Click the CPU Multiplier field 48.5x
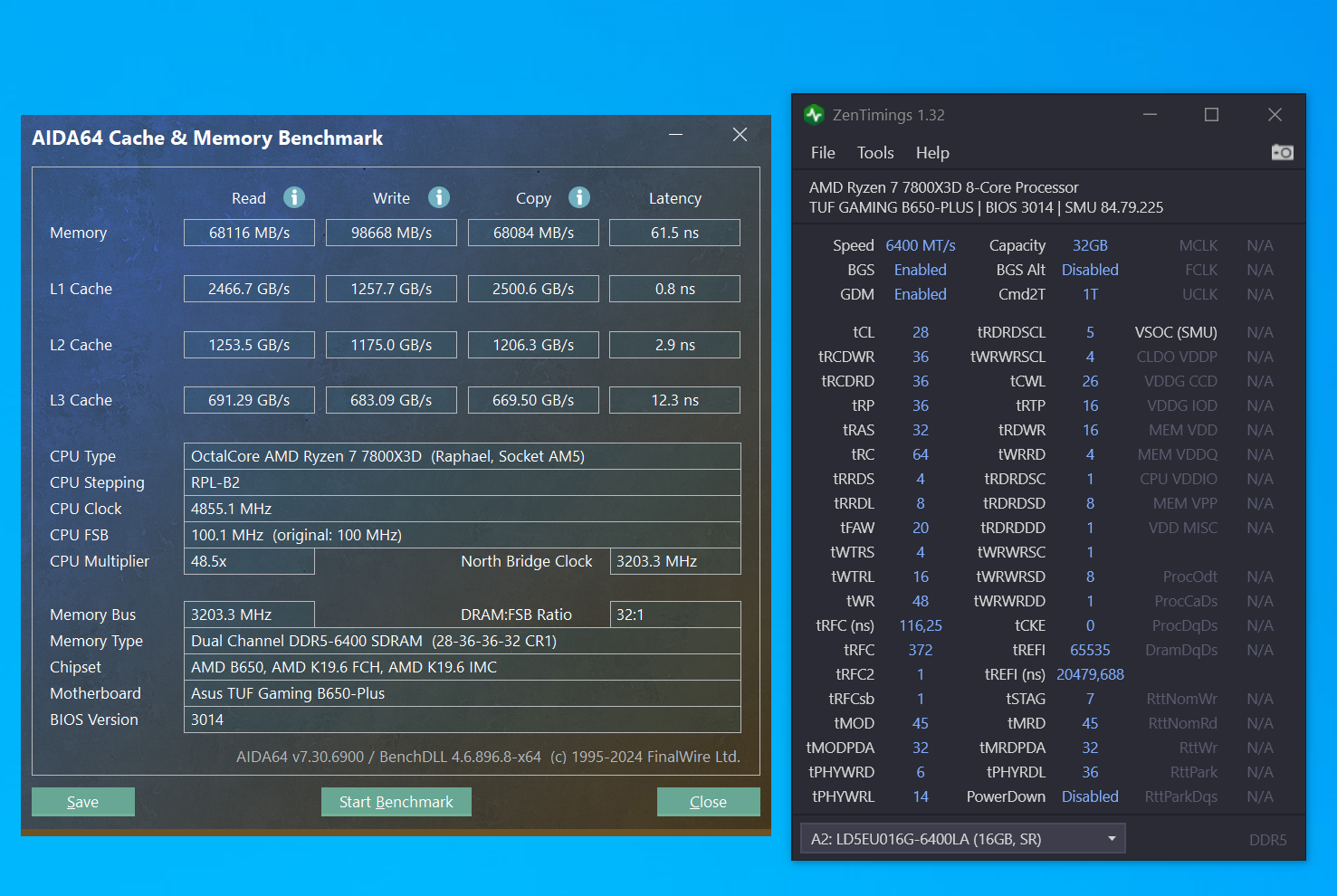Image resolution: width=1337 pixels, height=896 pixels. click(249, 561)
